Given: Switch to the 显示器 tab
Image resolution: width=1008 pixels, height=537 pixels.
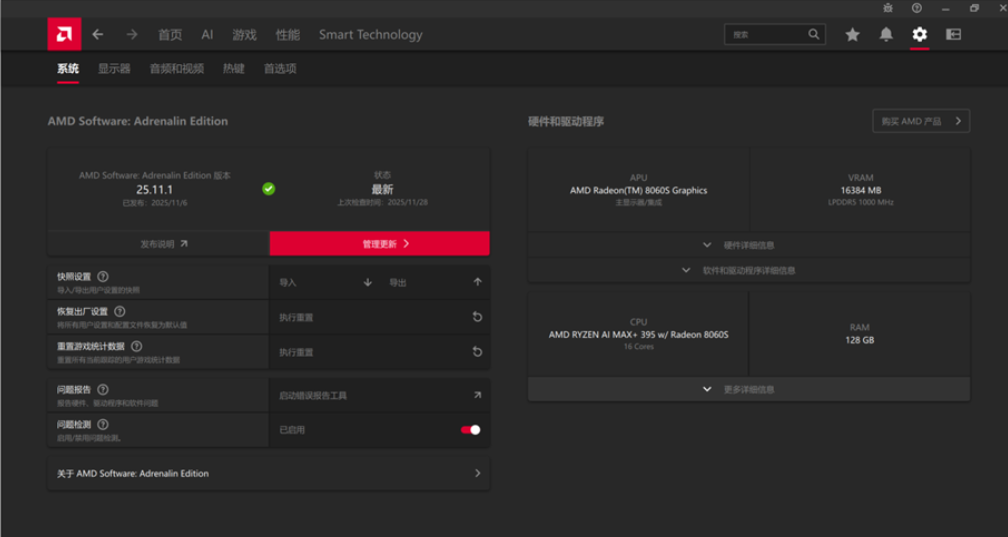Looking at the screenshot, I should click(x=114, y=69).
